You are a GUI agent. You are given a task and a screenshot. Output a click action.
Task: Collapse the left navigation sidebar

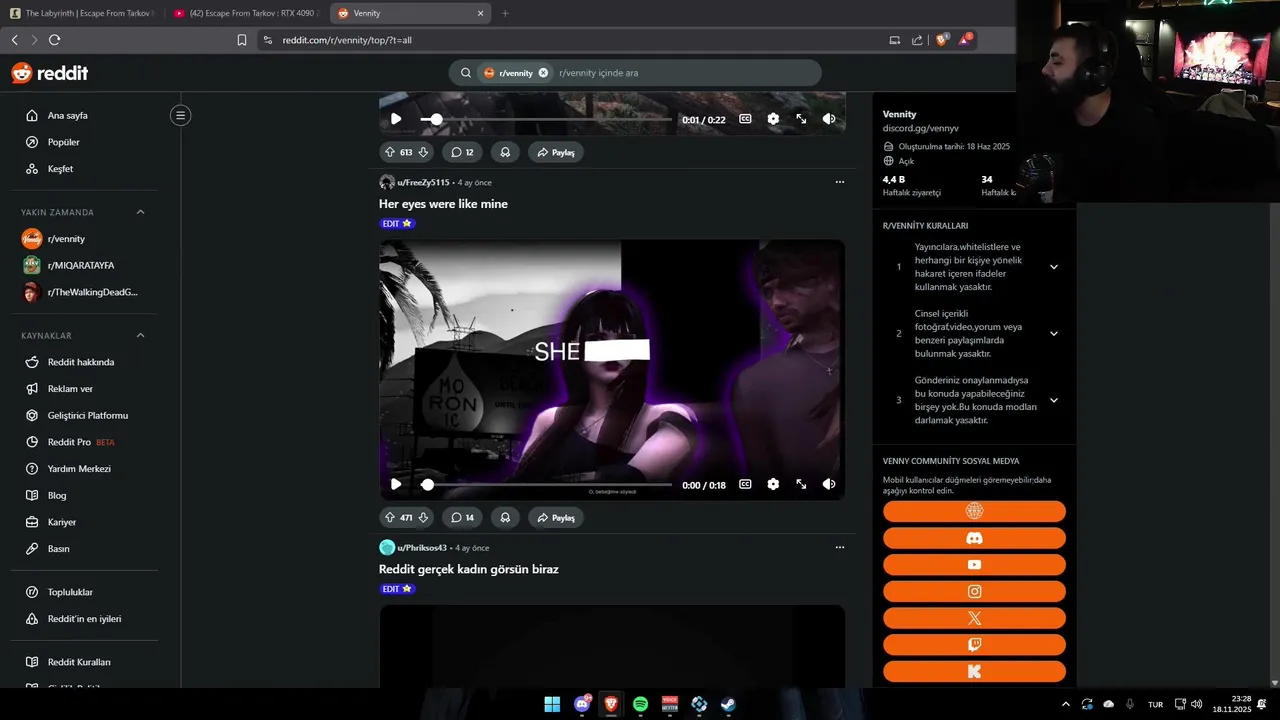pos(180,115)
